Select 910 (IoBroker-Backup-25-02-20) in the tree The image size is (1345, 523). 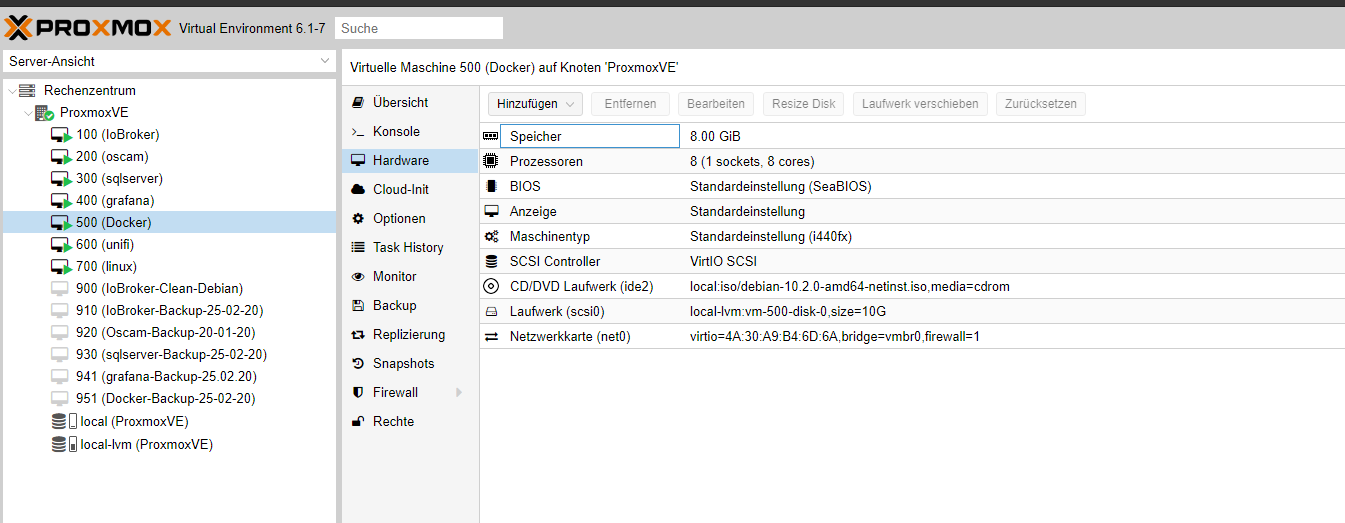tap(169, 311)
